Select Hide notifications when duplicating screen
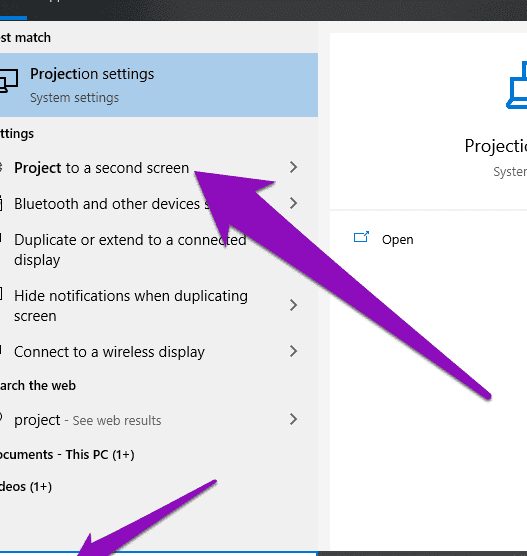The image size is (527, 556). [131, 306]
